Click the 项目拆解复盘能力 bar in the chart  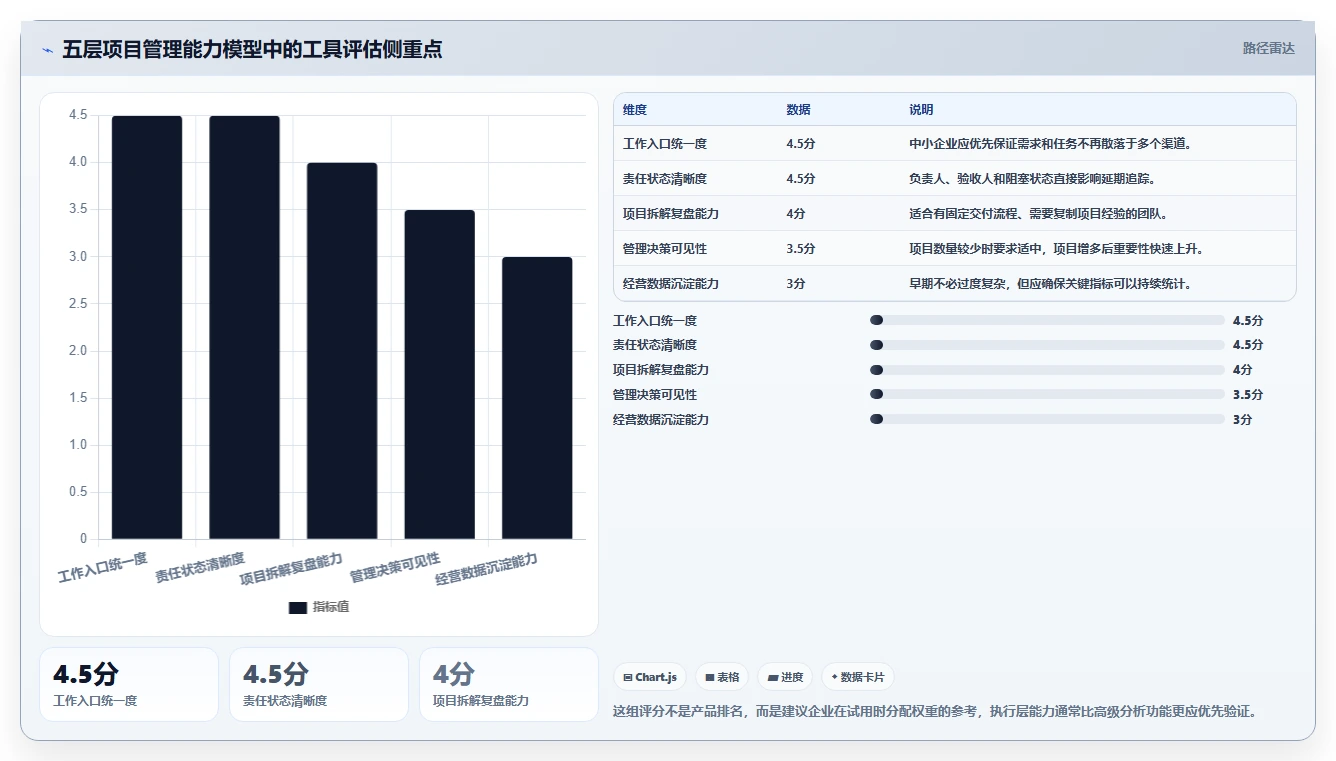click(342, 351)
